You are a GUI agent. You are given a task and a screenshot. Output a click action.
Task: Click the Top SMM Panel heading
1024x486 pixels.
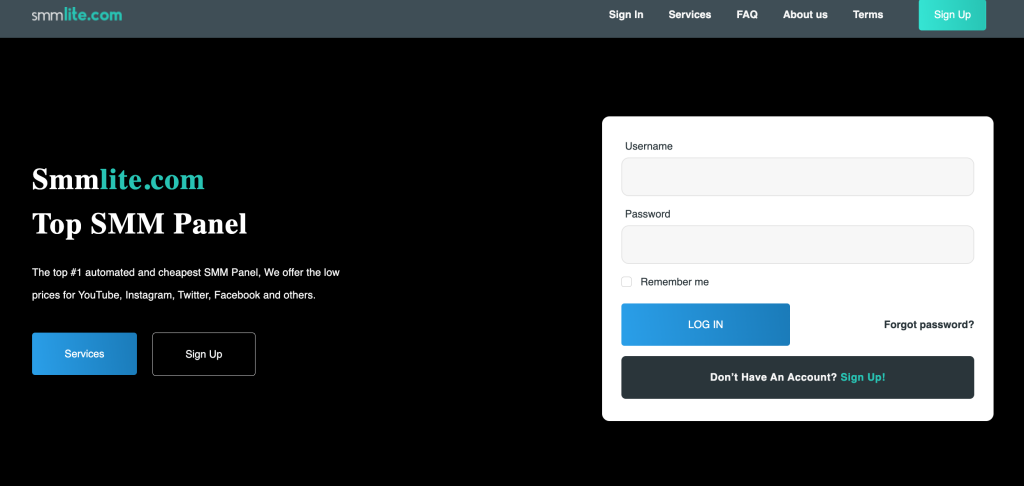pos(140,223)
